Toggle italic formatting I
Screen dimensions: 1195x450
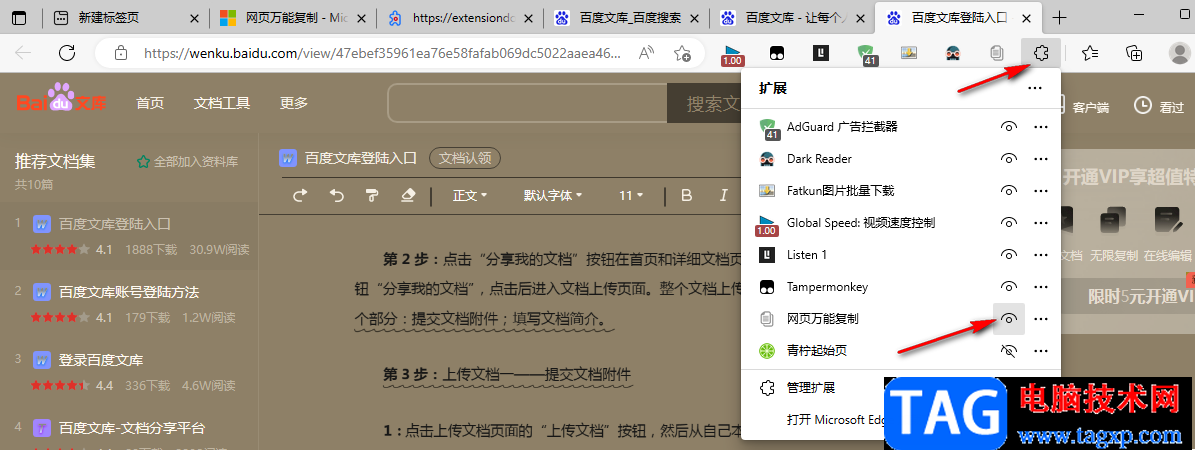(x=723, y=195)
